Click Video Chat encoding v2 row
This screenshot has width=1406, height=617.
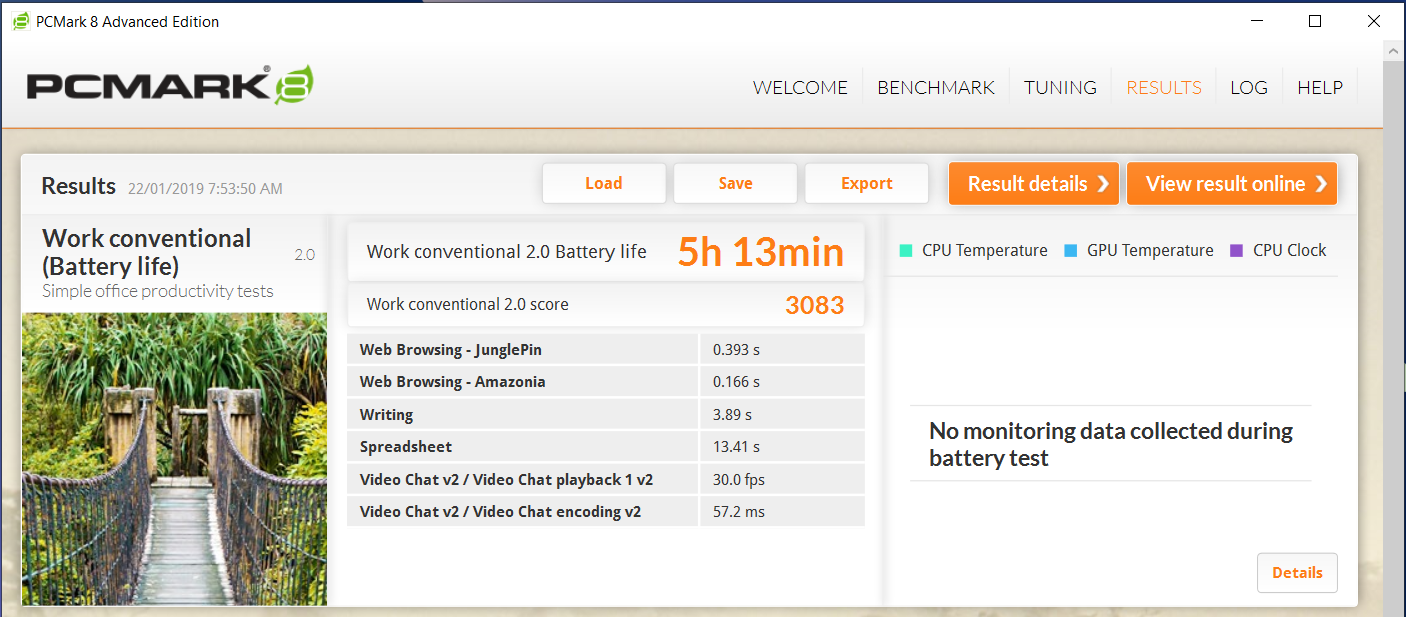[x=606, y=511]
